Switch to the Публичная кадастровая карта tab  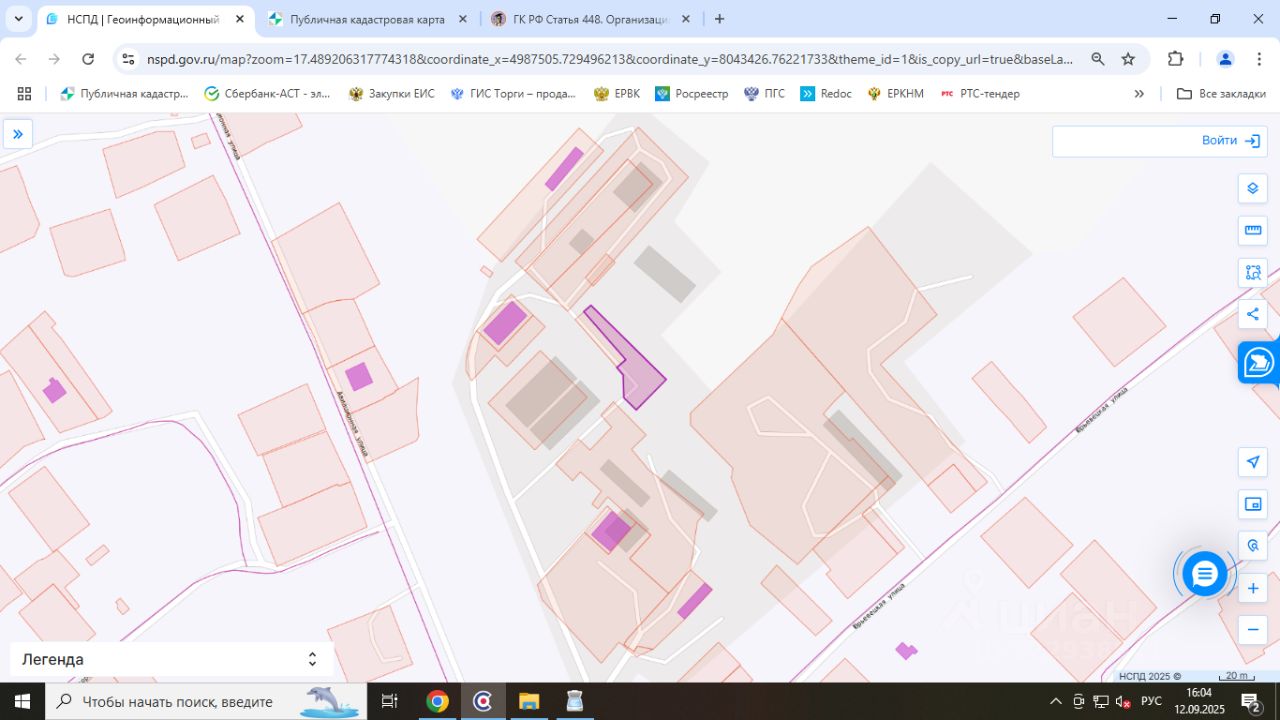pos(366,19)
